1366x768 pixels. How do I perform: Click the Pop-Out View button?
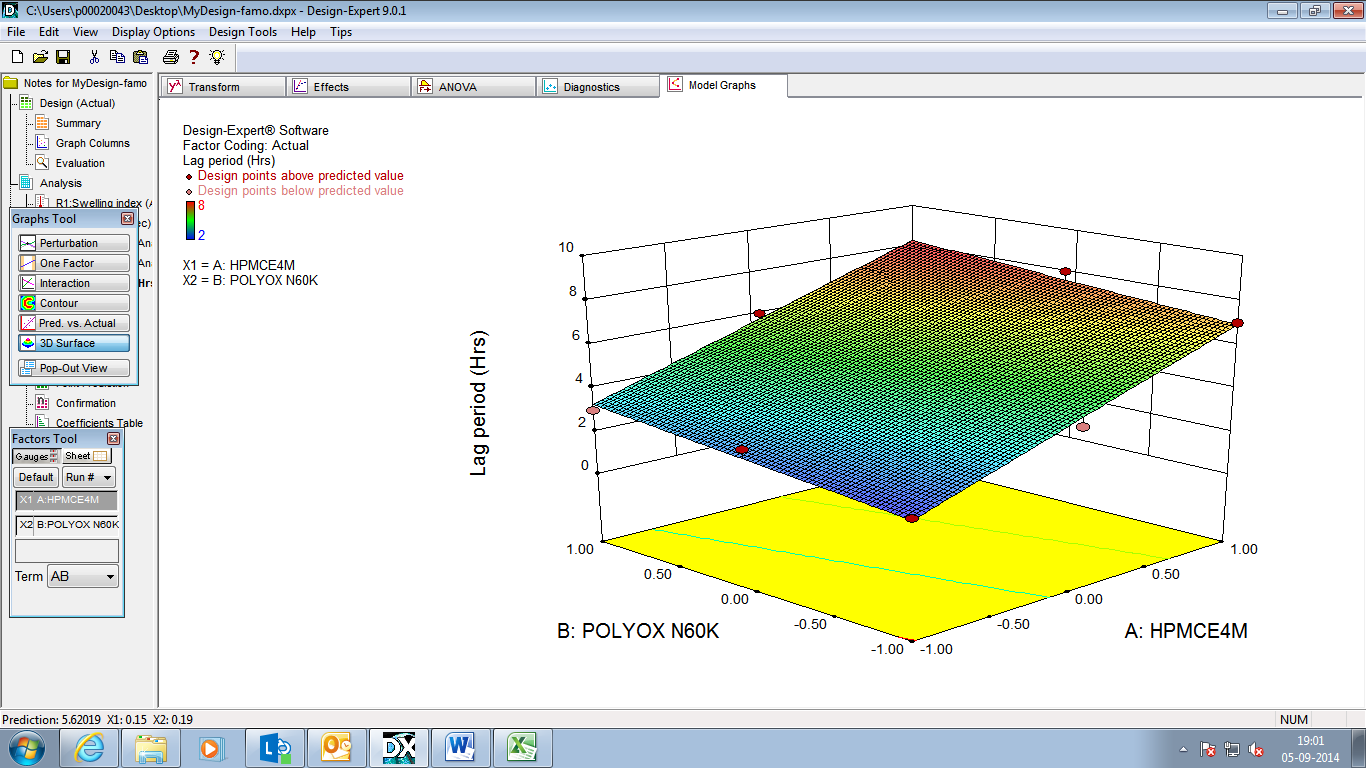73,368
